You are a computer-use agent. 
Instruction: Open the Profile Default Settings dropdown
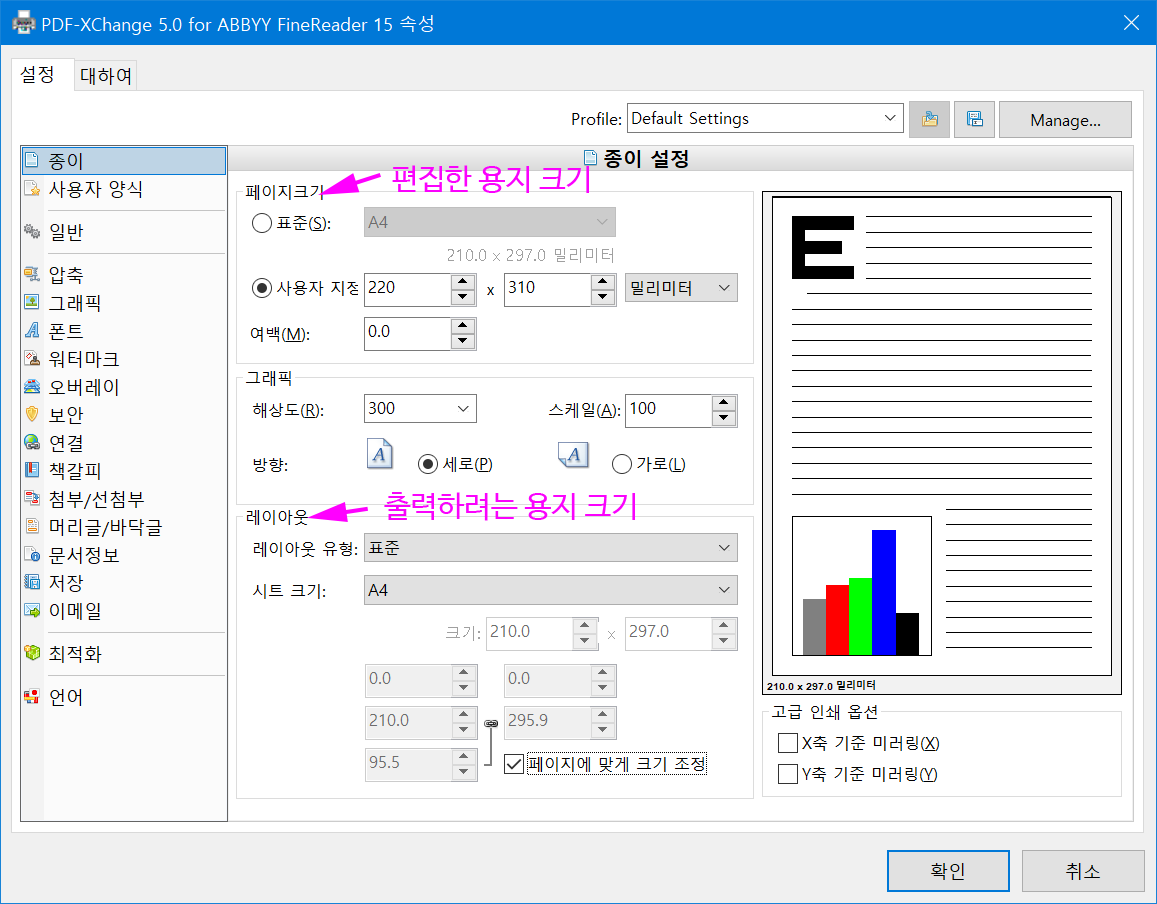(x=765, y=118)
